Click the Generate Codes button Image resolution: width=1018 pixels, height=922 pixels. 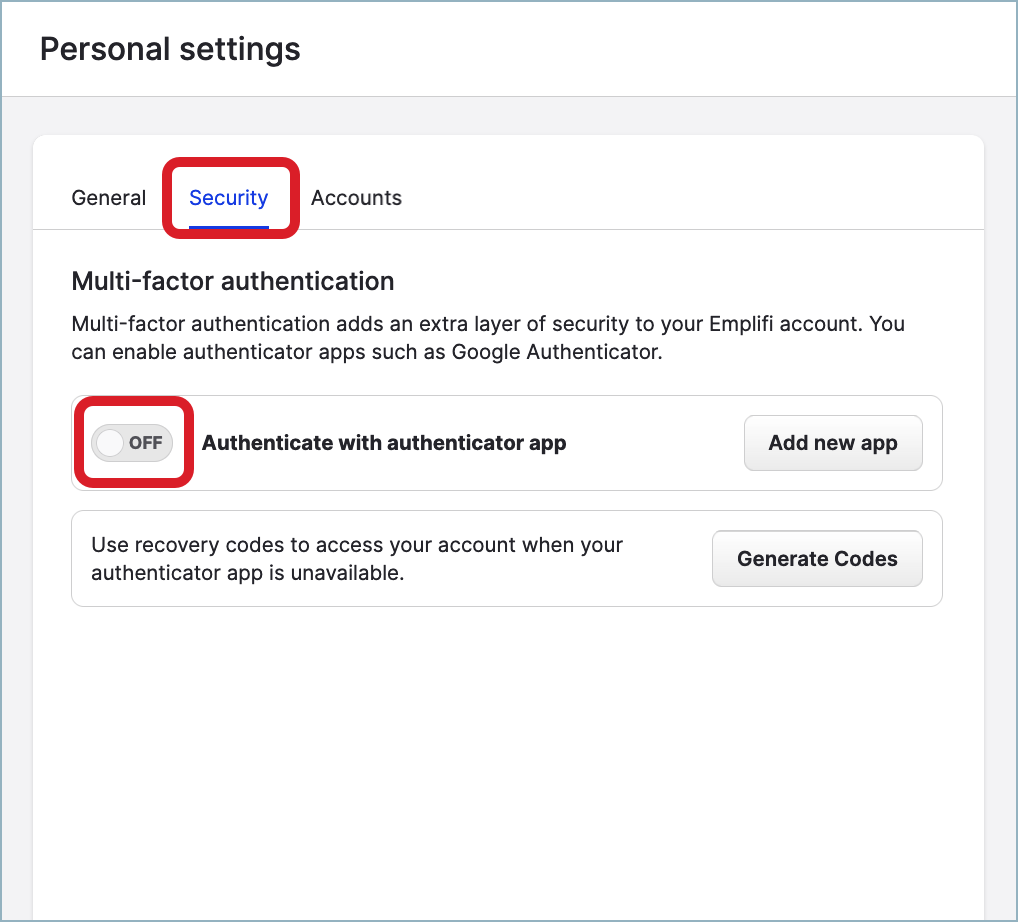point(816,559)
